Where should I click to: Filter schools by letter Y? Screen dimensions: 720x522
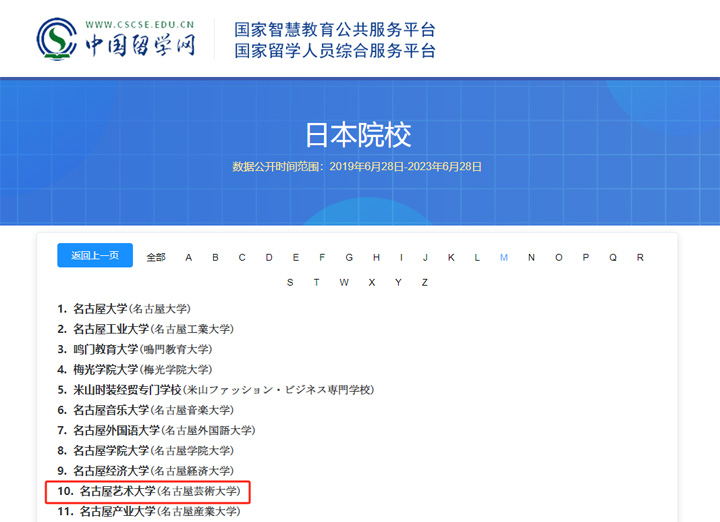(x=398, y=282)
